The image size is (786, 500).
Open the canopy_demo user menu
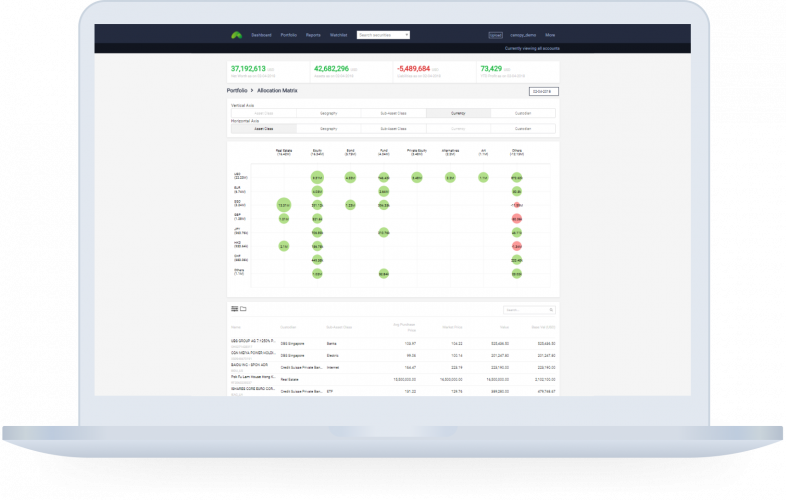(x=523, y=35)
